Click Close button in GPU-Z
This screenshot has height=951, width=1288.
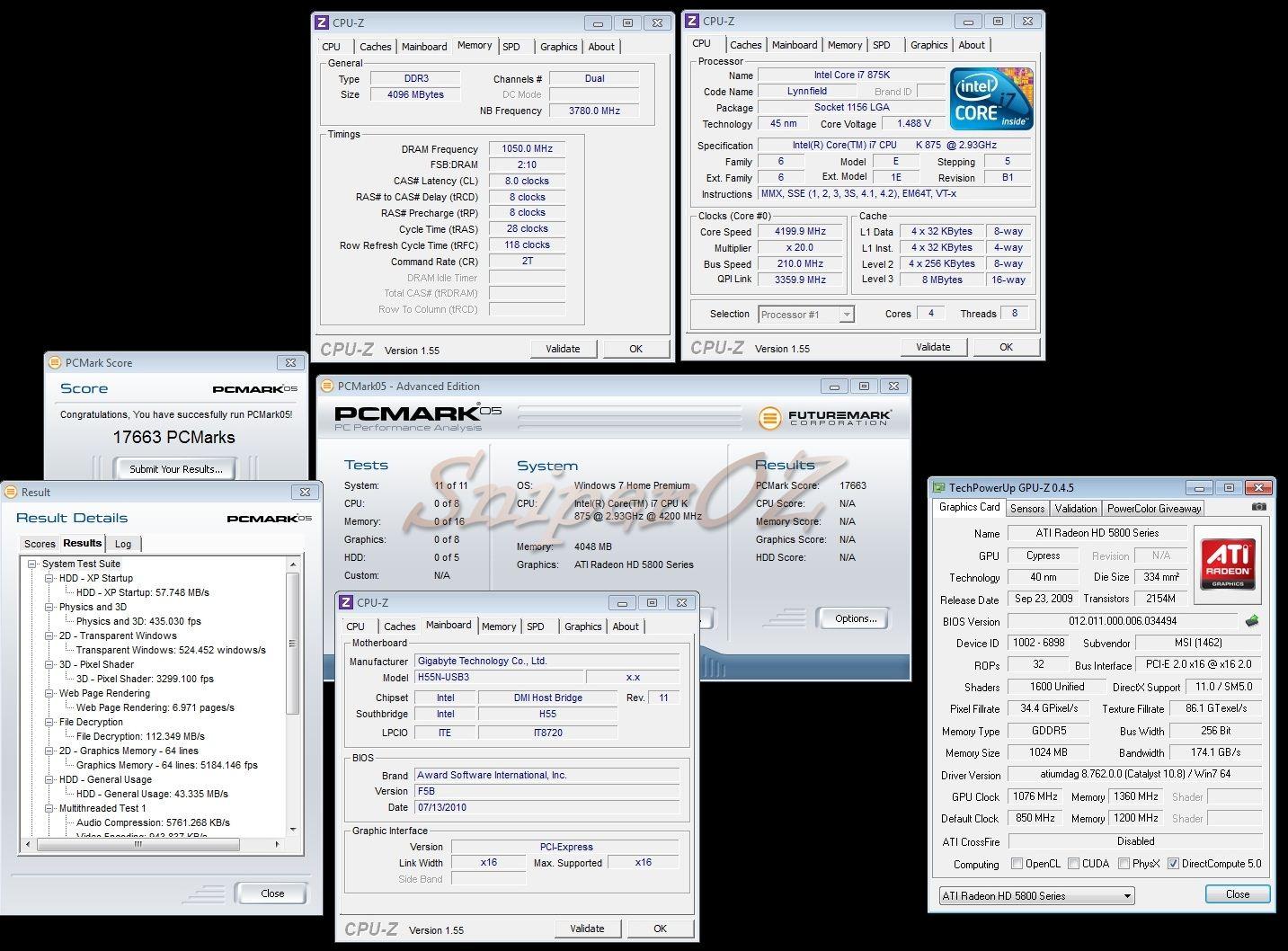(1237, 894)
